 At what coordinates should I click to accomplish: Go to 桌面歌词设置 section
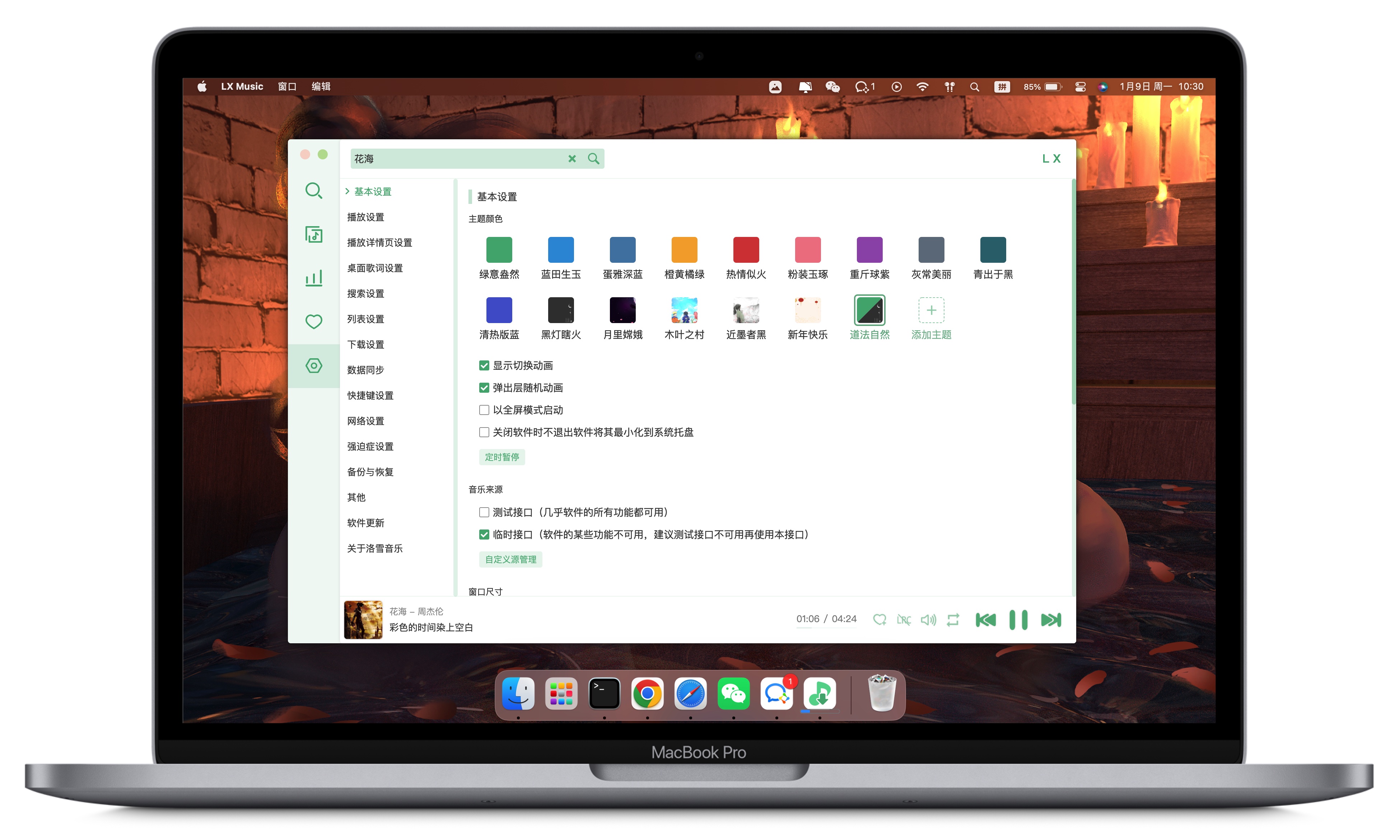click(x=375, y=268)
